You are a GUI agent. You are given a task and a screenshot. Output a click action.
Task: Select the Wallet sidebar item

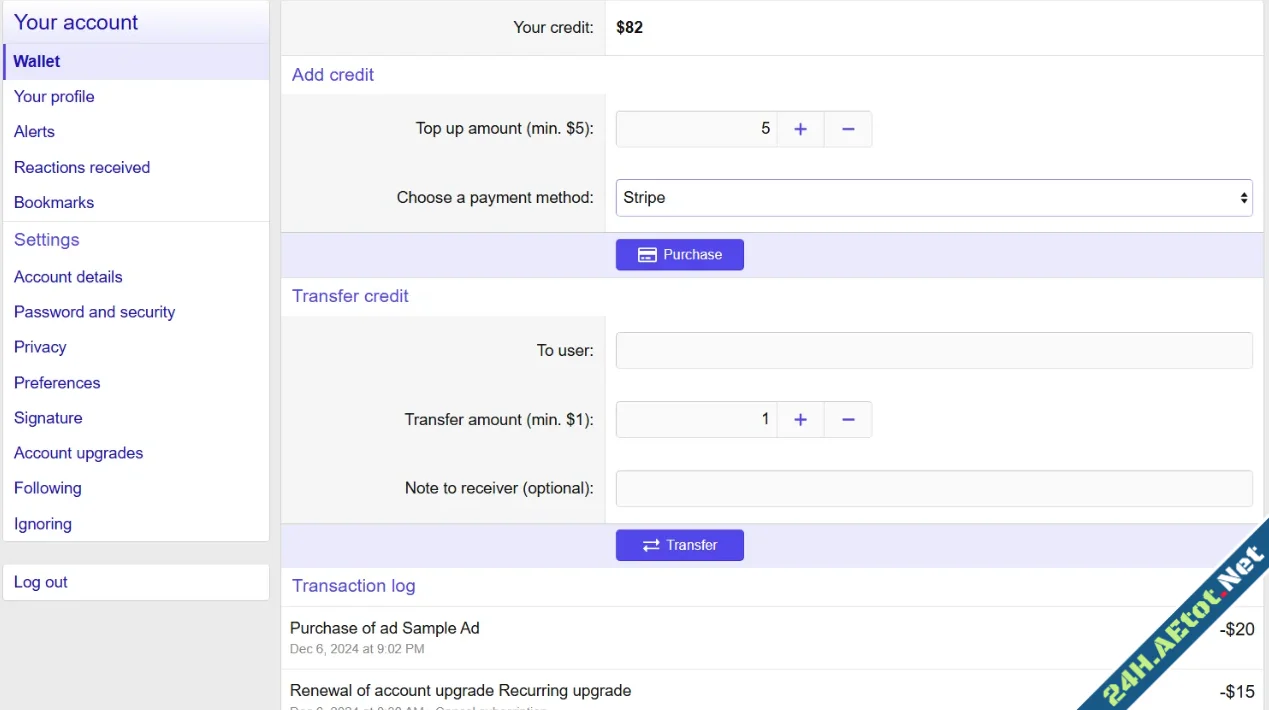pyautogui.click(x=37, y=62)
